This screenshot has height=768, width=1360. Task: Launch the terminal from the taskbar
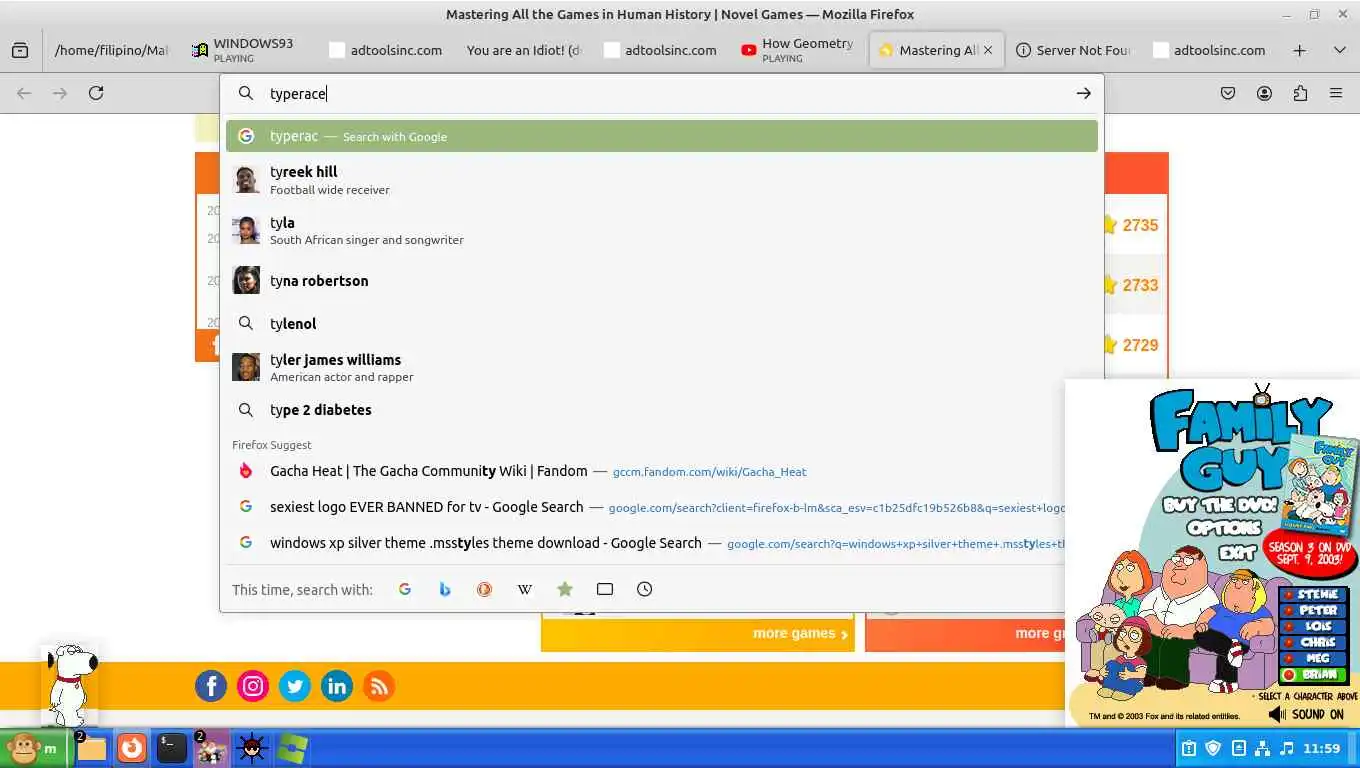point(172,748)
